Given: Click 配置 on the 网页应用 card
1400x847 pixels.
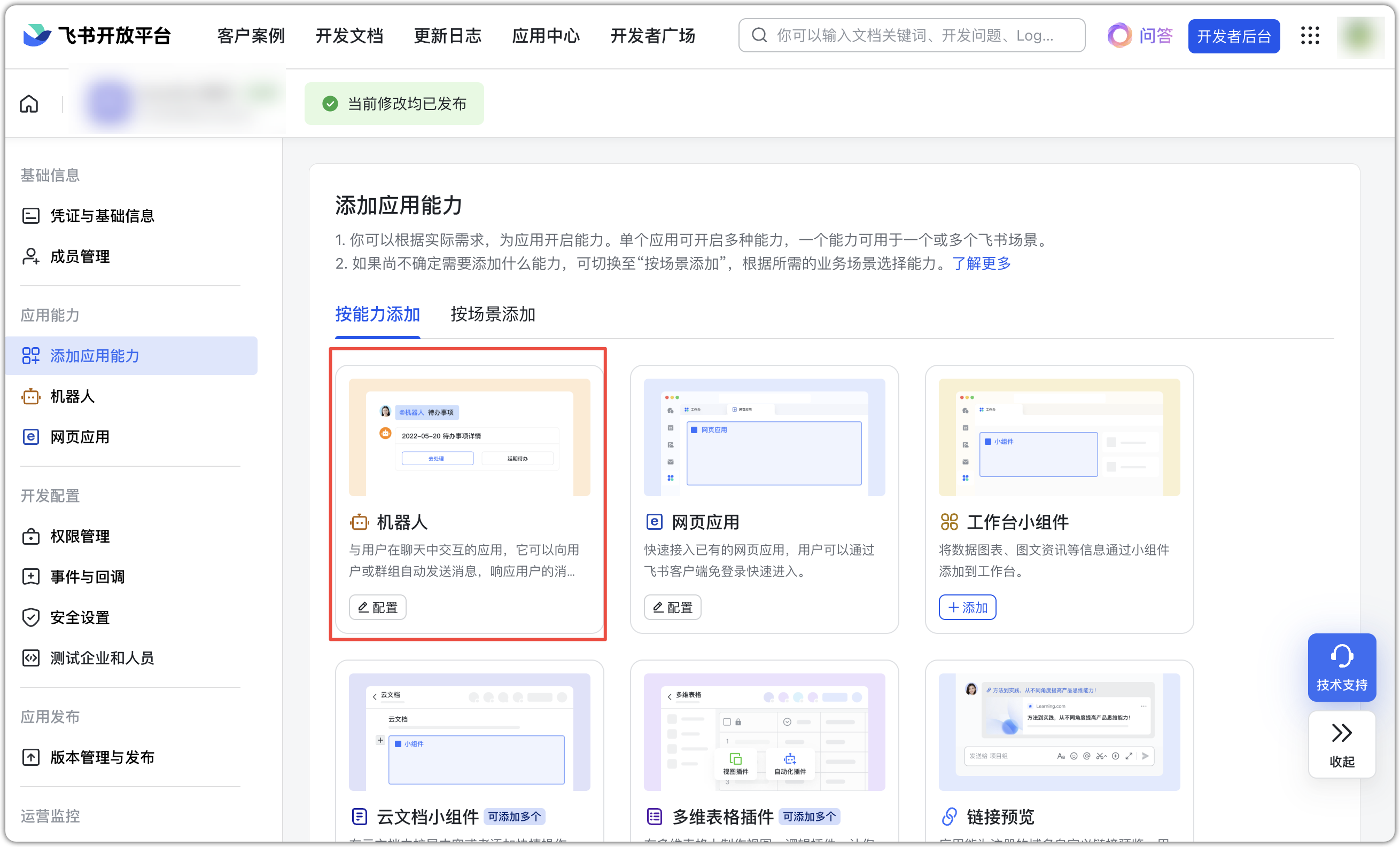Looking at the screenshot, I should (x=672, y=607).
